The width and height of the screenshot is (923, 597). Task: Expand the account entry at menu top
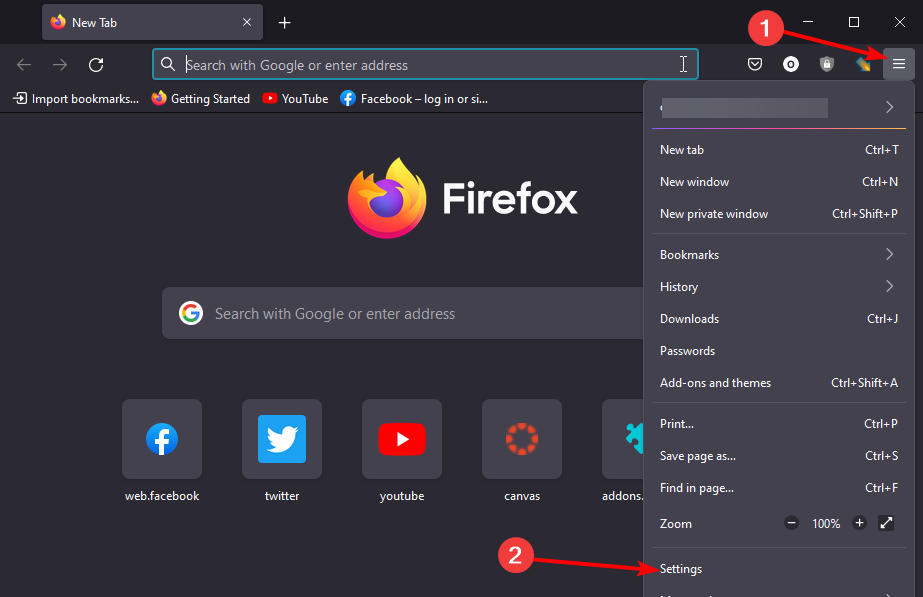(778, 108)
